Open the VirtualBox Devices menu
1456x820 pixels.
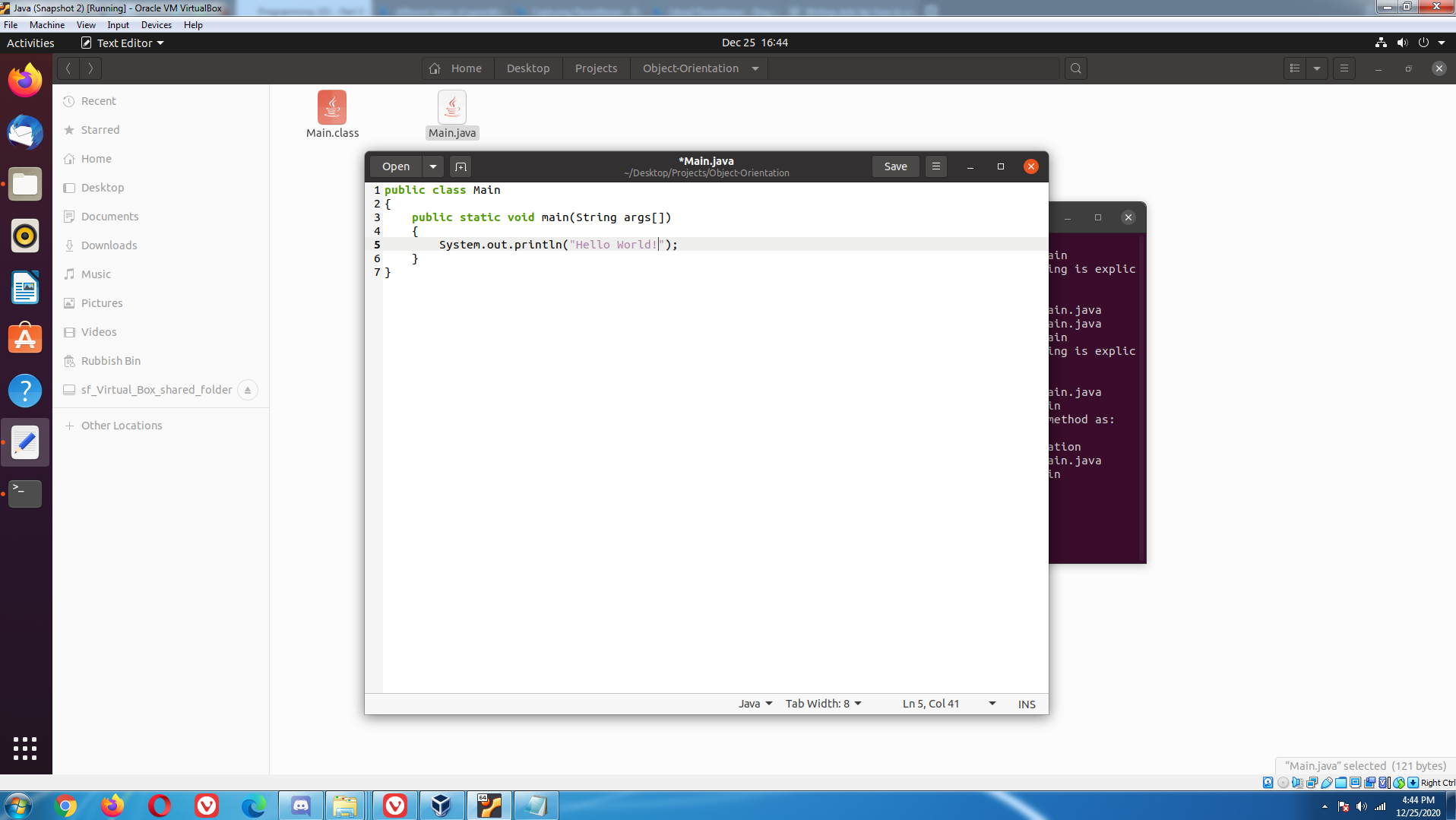(x=157, y=25)
